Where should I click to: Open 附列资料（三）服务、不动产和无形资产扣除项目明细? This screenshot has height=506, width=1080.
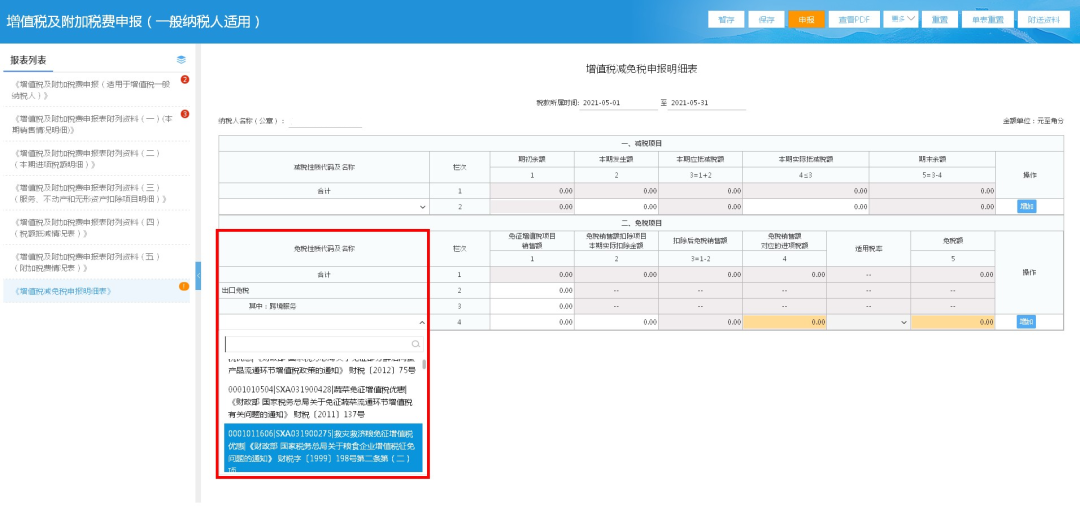92,193
